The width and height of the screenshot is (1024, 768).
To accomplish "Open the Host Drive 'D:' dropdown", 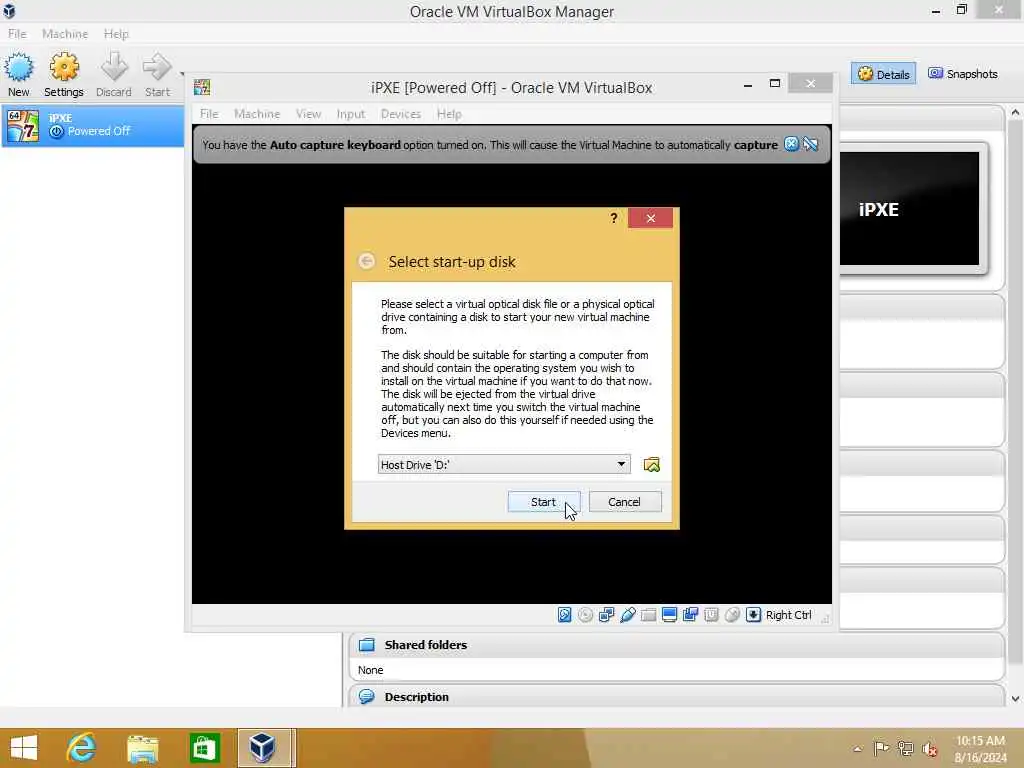I will click(504, 464).
